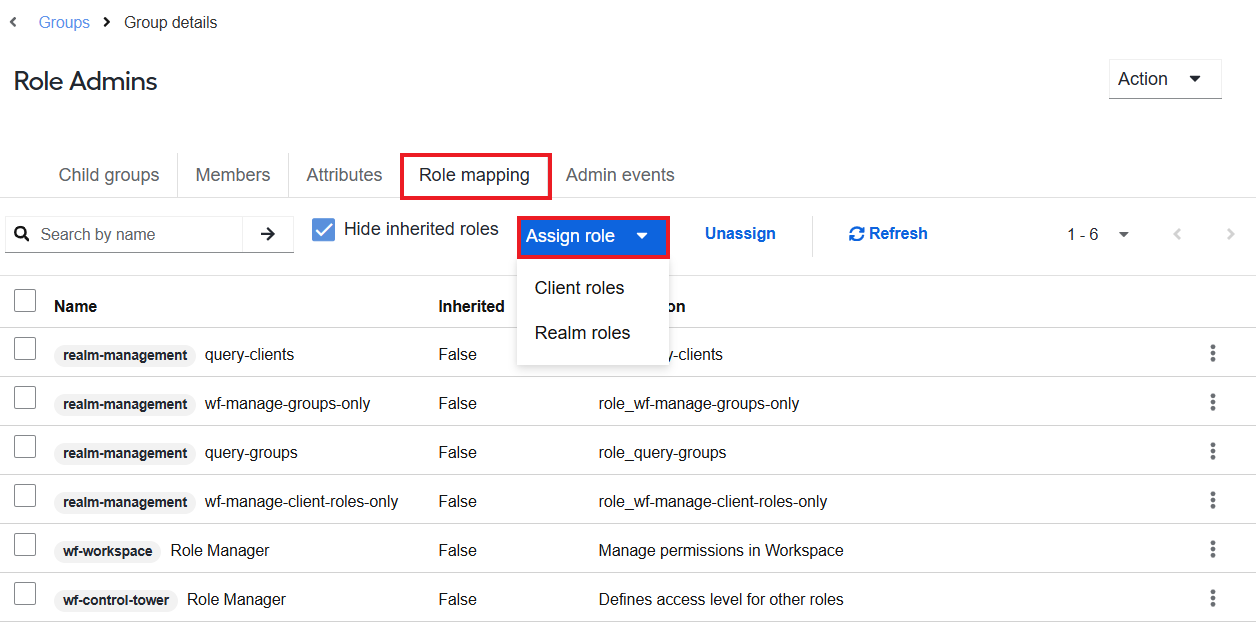Open the Admin events tab
Image resolution: width=1256 pixels, height=624 pixels.
click(x=620, y=175)
